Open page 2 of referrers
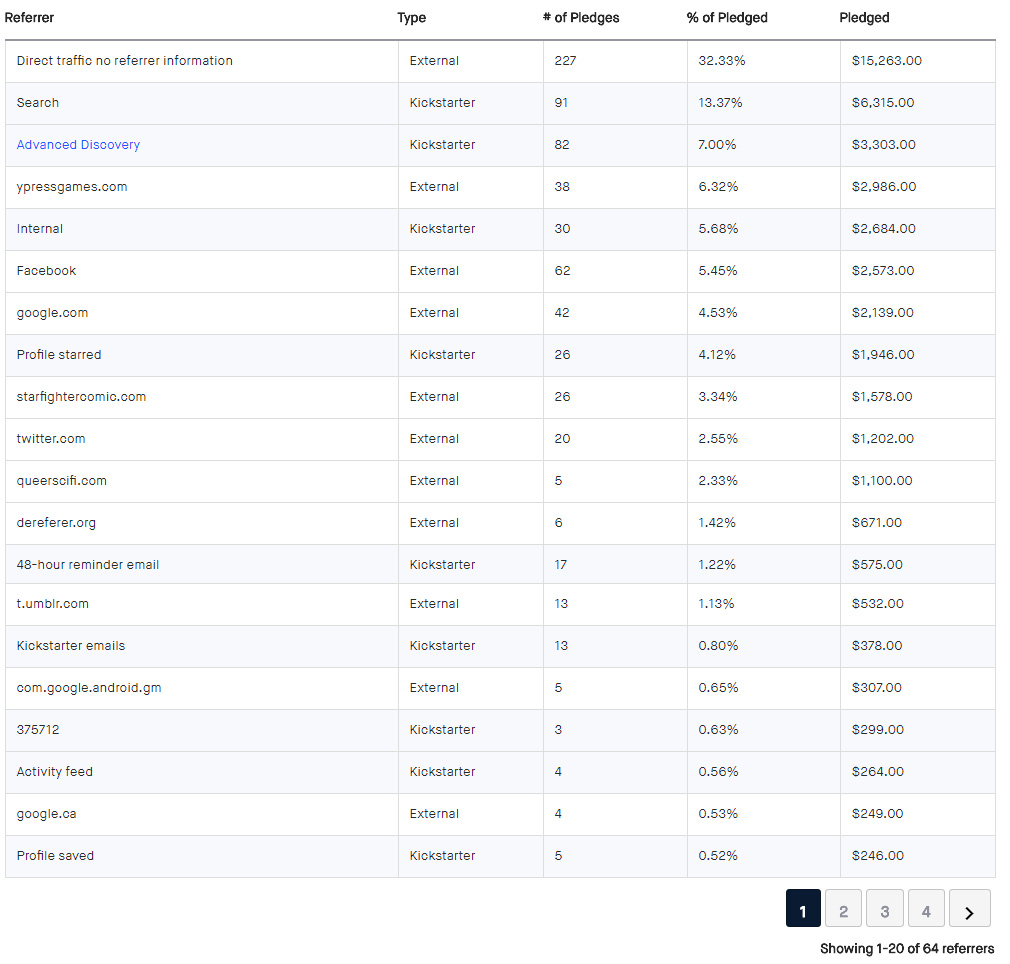1010x964 pixels. click(x=843, y=908)
